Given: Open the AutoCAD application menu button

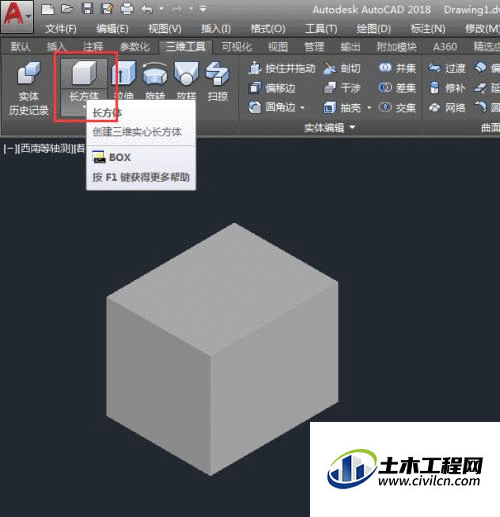Looking at the screenshot, I should click(x=17, y=16).
